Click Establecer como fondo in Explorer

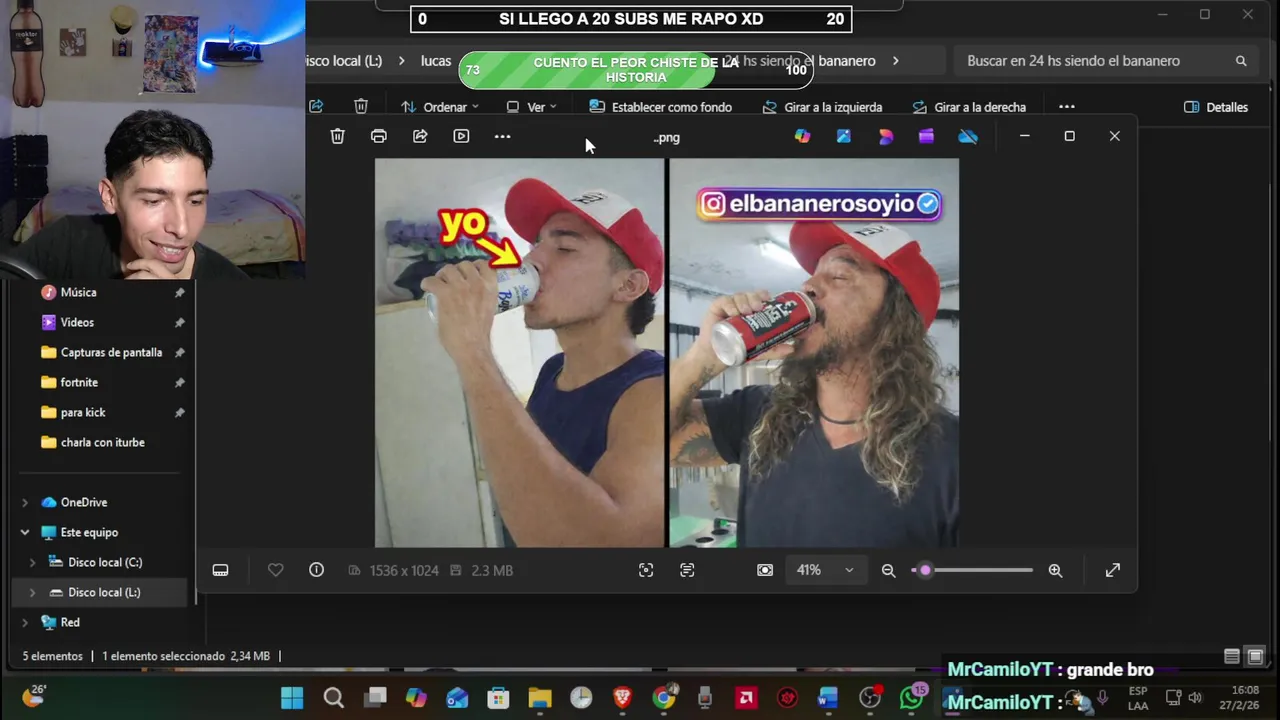tap(660, 107)
